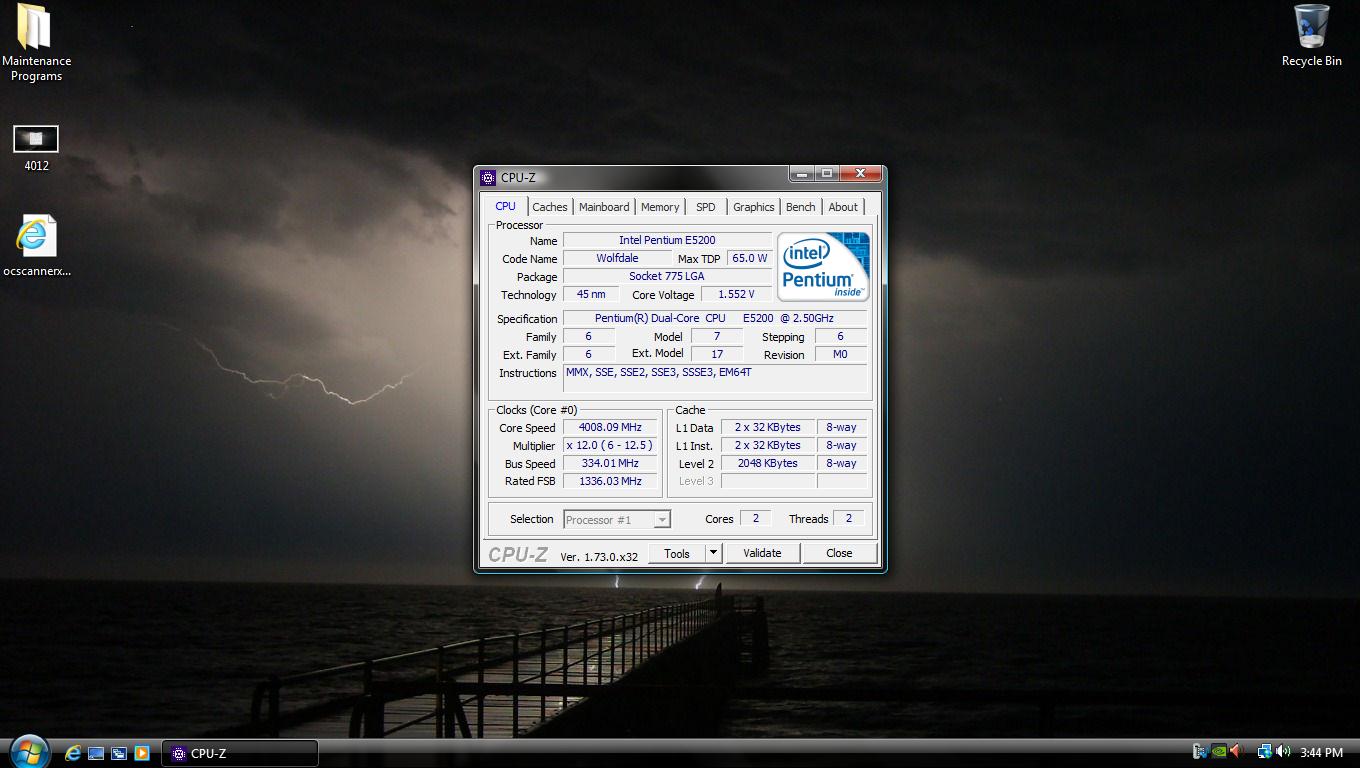
Task: Click the Code Name value Wolfdale
Action: 617,258
